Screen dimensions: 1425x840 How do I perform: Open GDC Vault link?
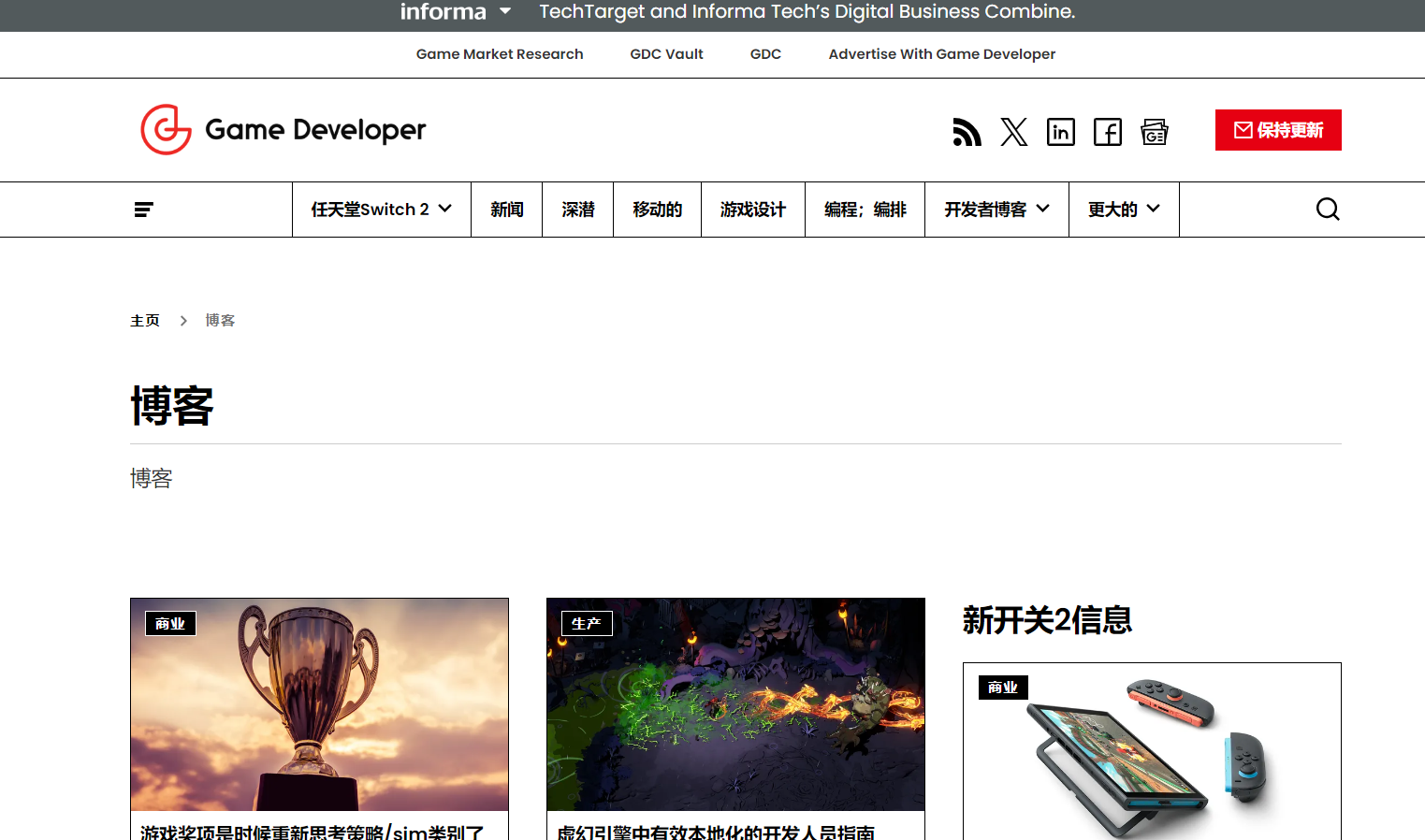[666, 54]
